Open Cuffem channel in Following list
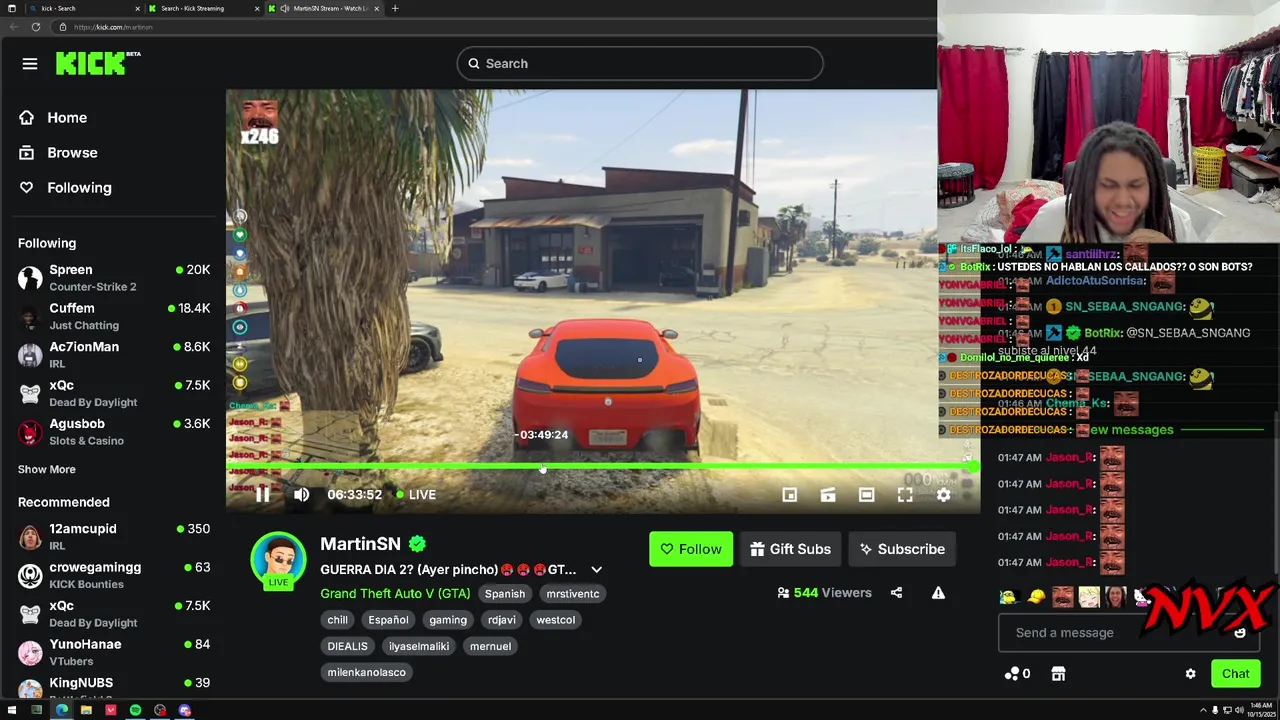The height and width of the screenshot is (720, 1280). pos(113,317)
